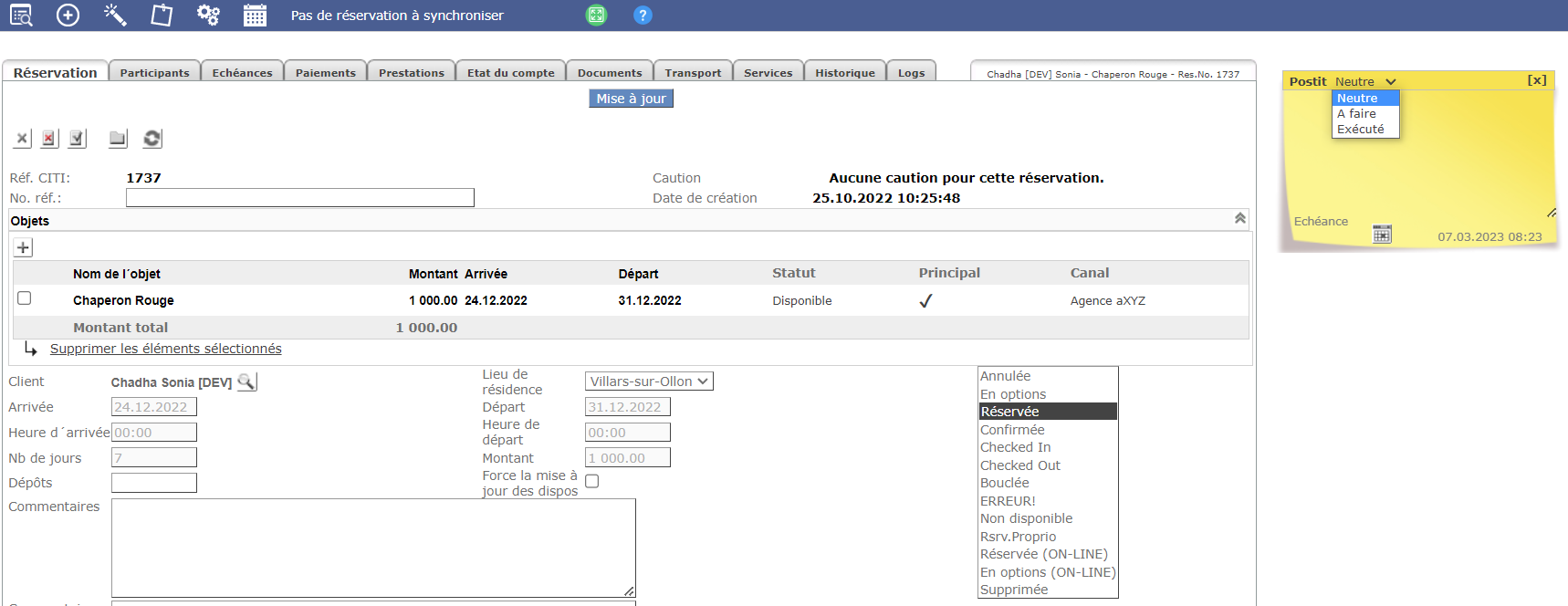Select 'Confirmée' in the status list
The image size is (1568, 606).
[x=1012, y=430]
